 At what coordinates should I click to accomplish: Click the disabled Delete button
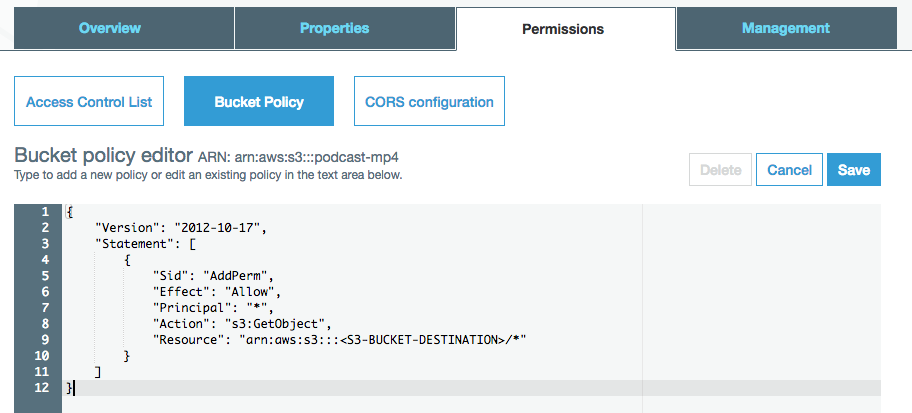click(x=719, y=170)
